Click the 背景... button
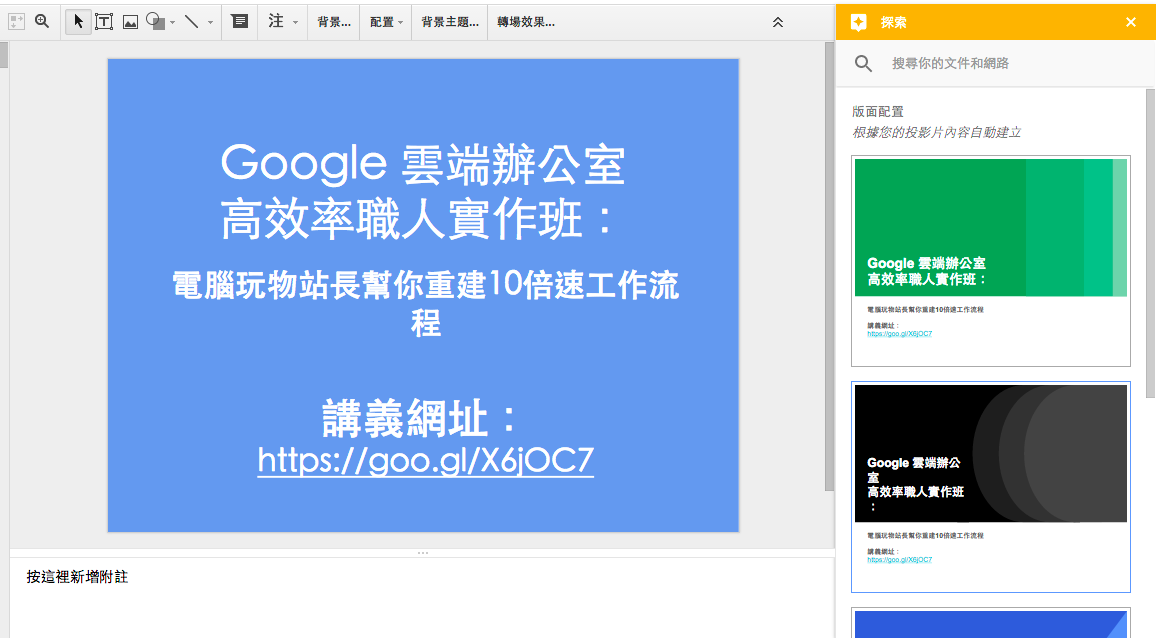This screenshot has height=638, width=1156. pos(334,22)
